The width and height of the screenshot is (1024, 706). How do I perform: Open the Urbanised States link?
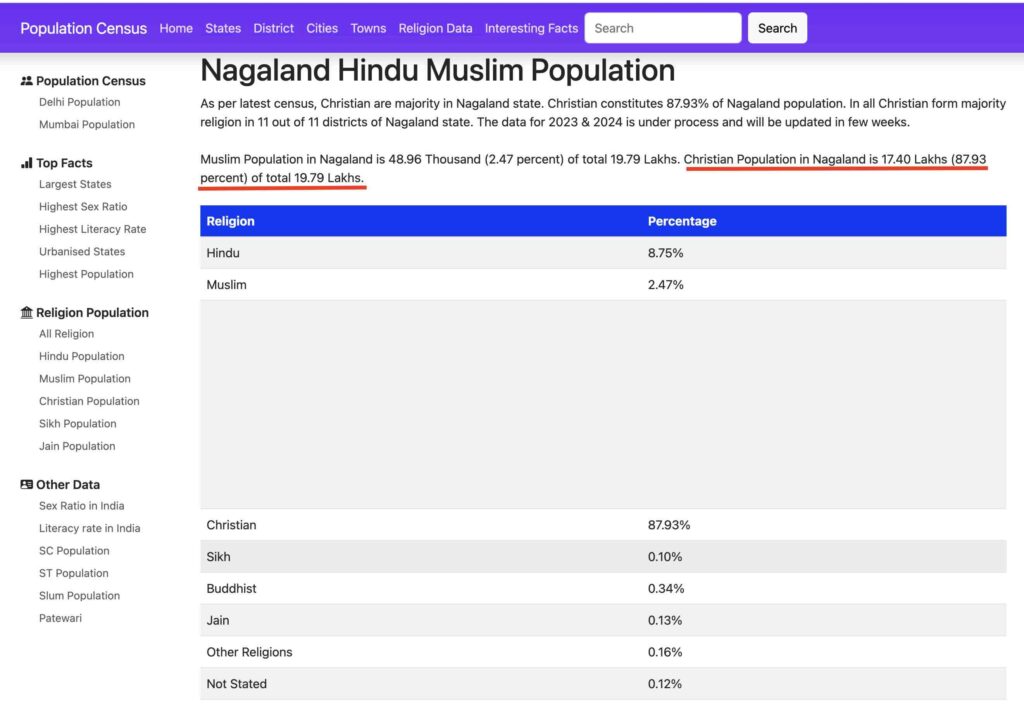click(82, 251)
